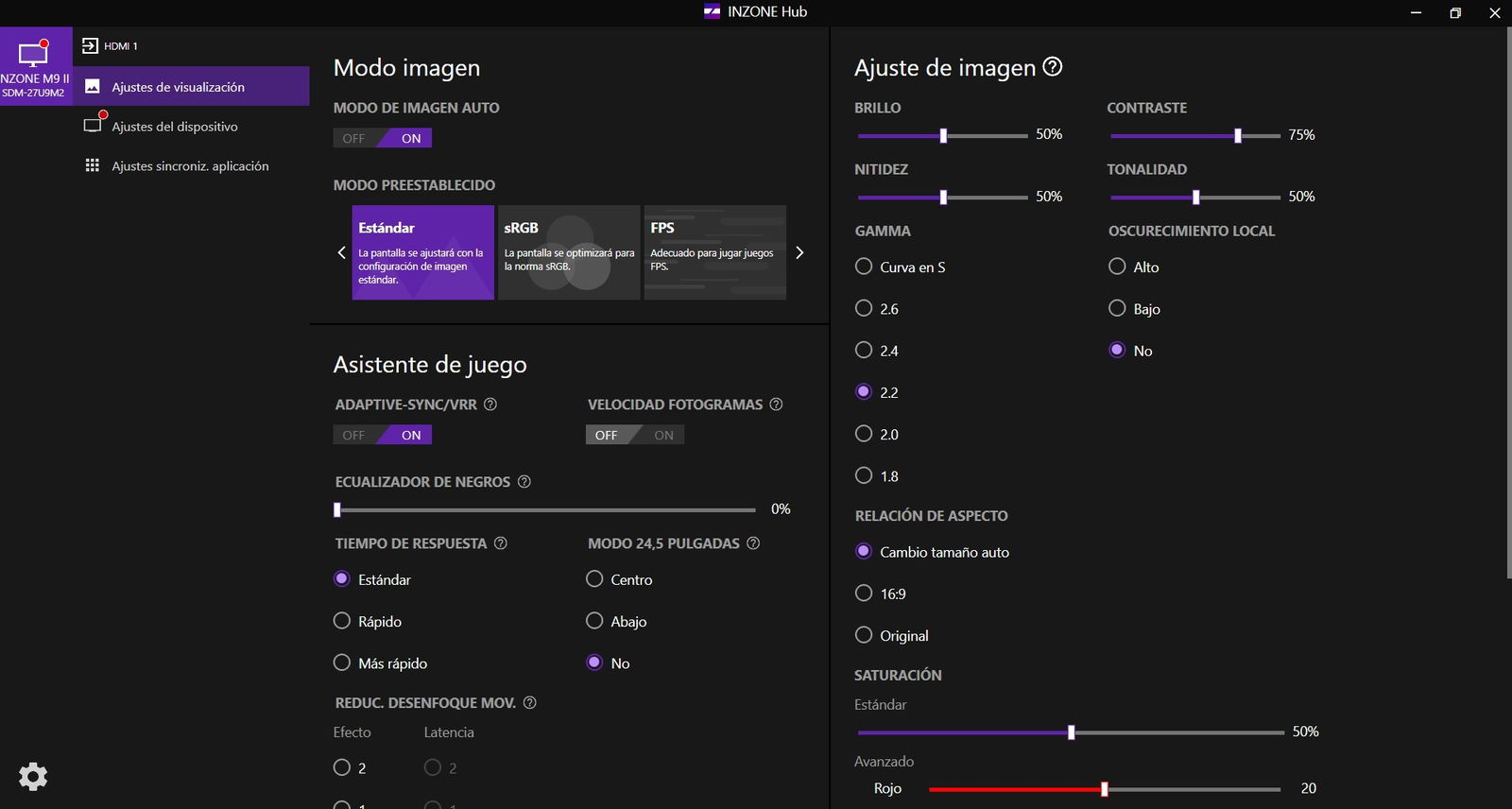Show previous preset modes with left chevron
Screen dimensions: 1512x809
point(342,252)
